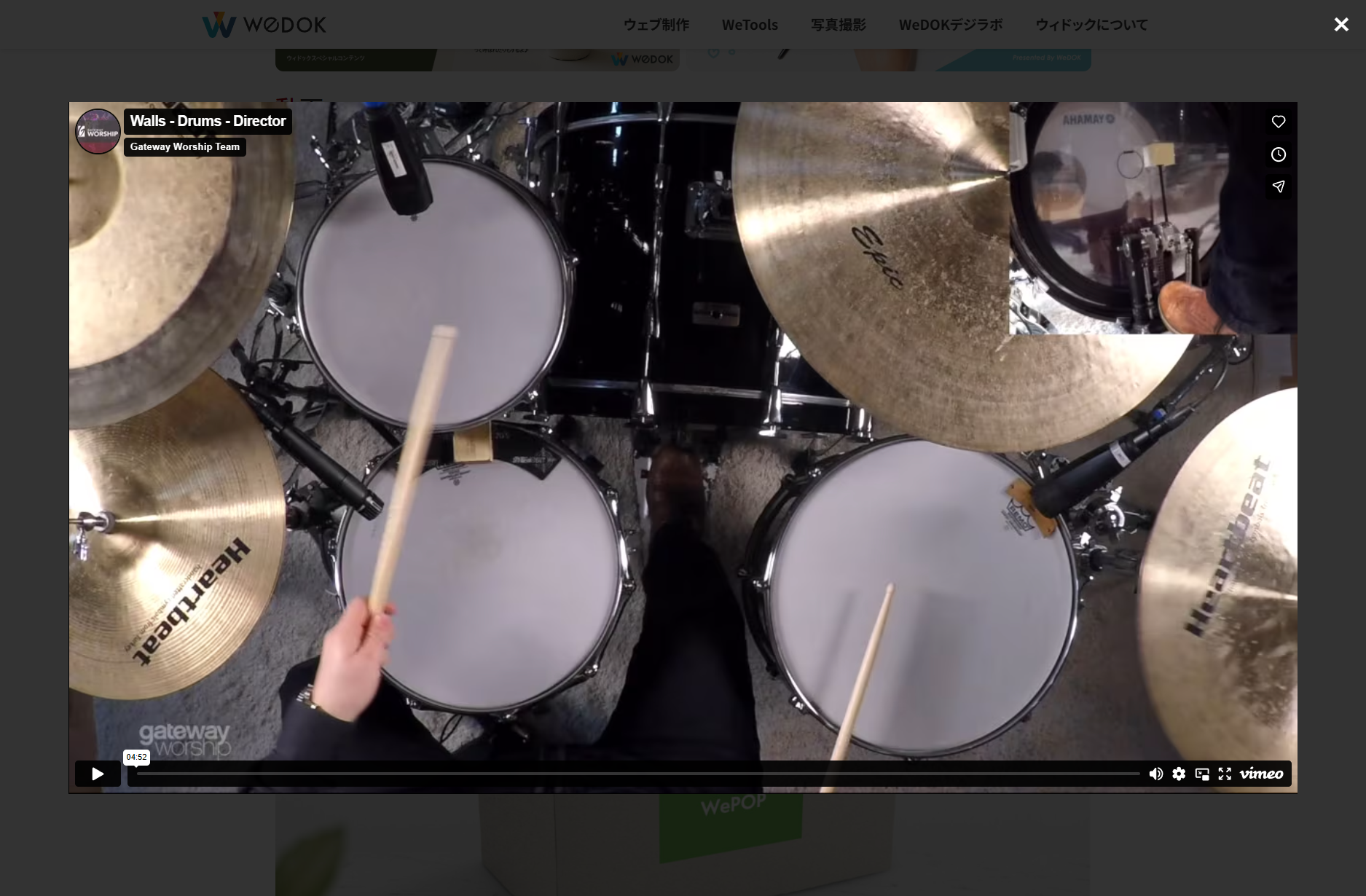
Task: Add video to Watch Later
Action: click(x=1279, y=154)
